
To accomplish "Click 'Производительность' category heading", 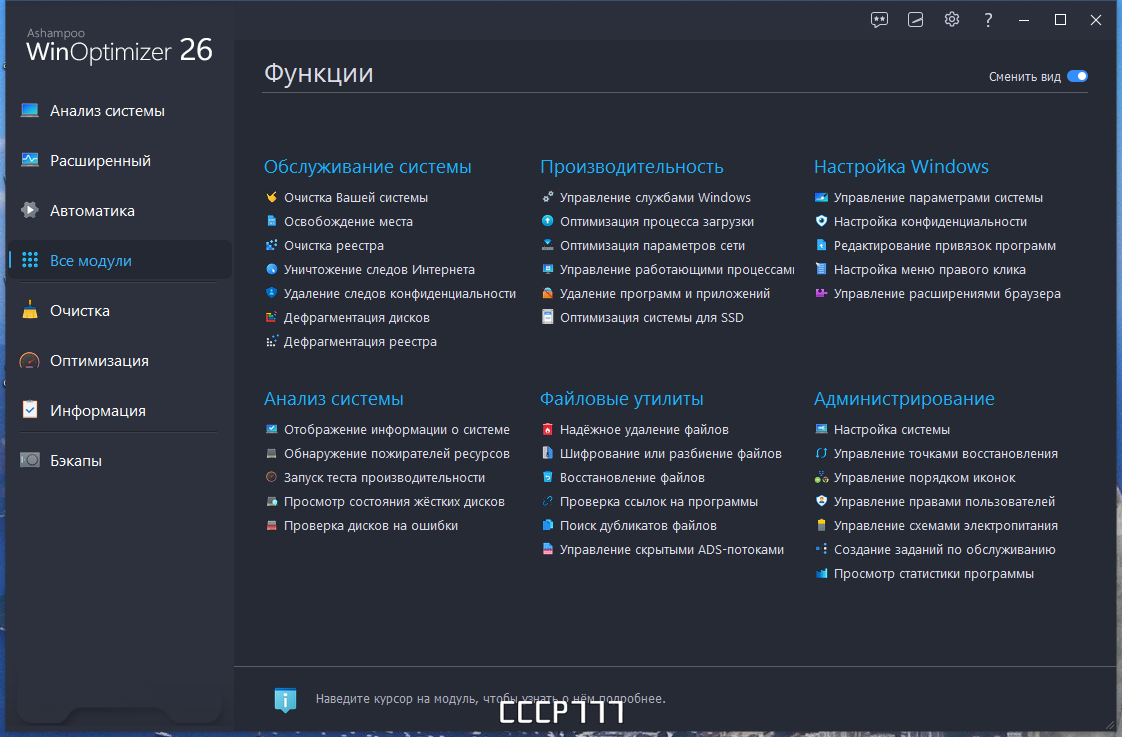I will 632,167.
